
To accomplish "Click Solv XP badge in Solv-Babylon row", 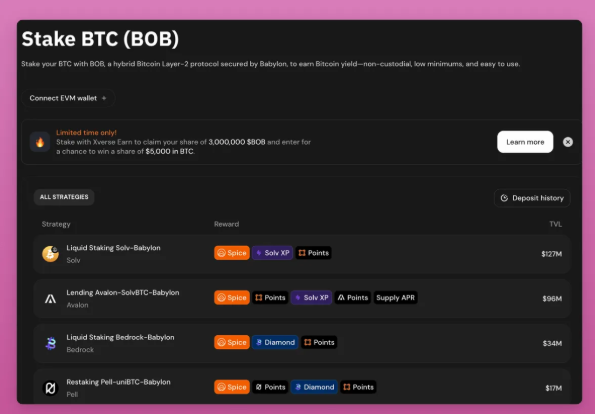I will coord(272,253).
